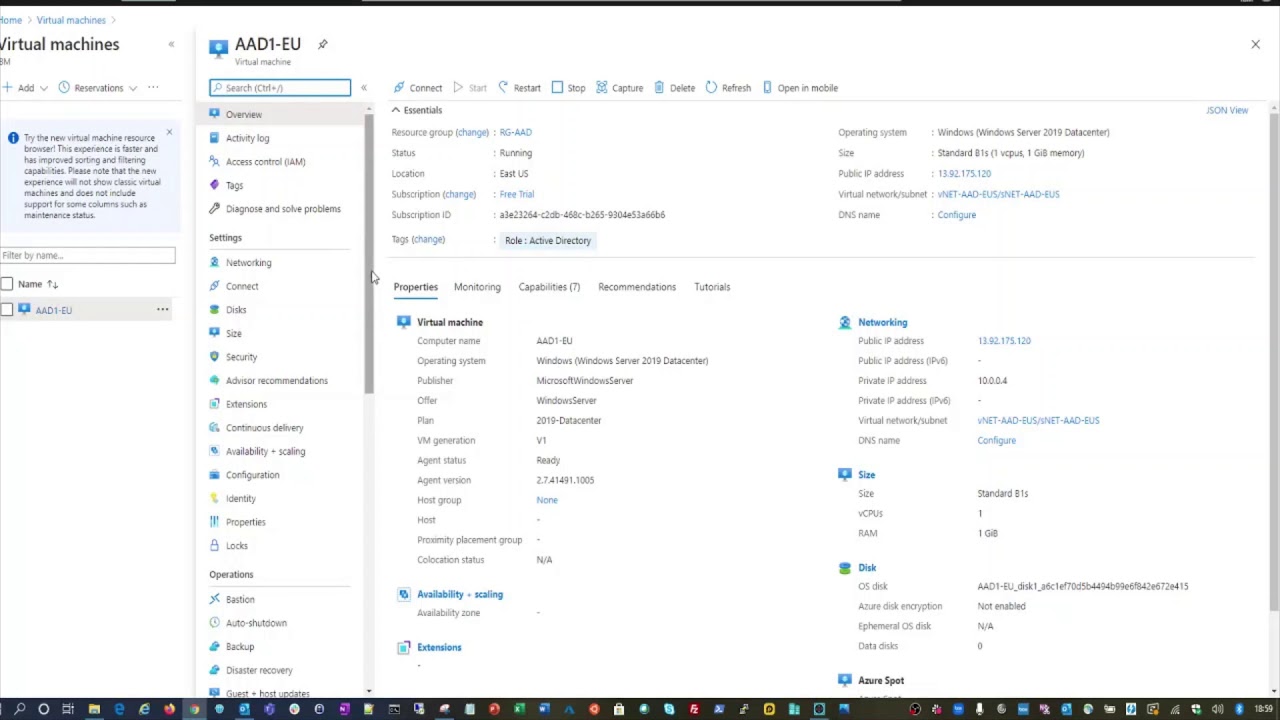The image size is (1280, 720).
Task: Go to Virtual machines breadcrumb
Action: 71,20
